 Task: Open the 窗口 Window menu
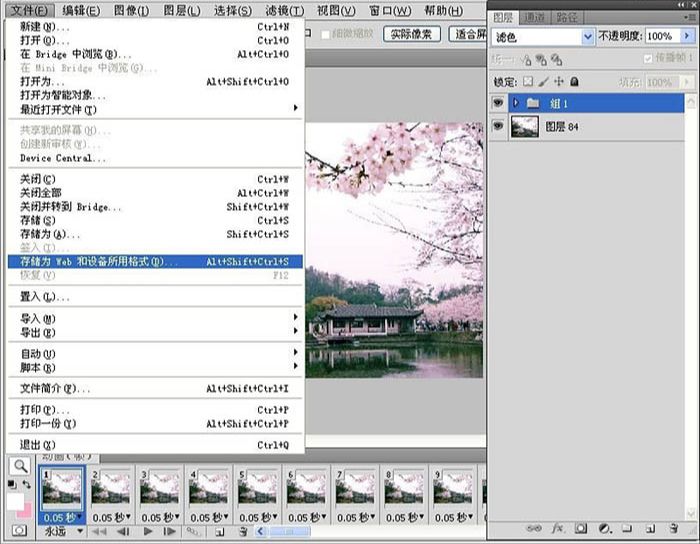pos(390,10)
